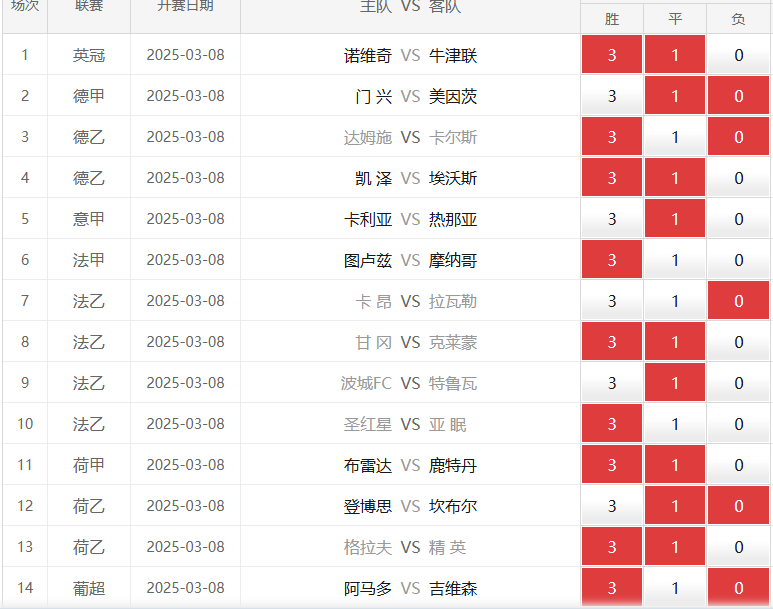Toggle win (3) for 卡利亚 VS 热那亚
Image resolution: width=773 pixels, height=609 pixels.
[612, 218]
